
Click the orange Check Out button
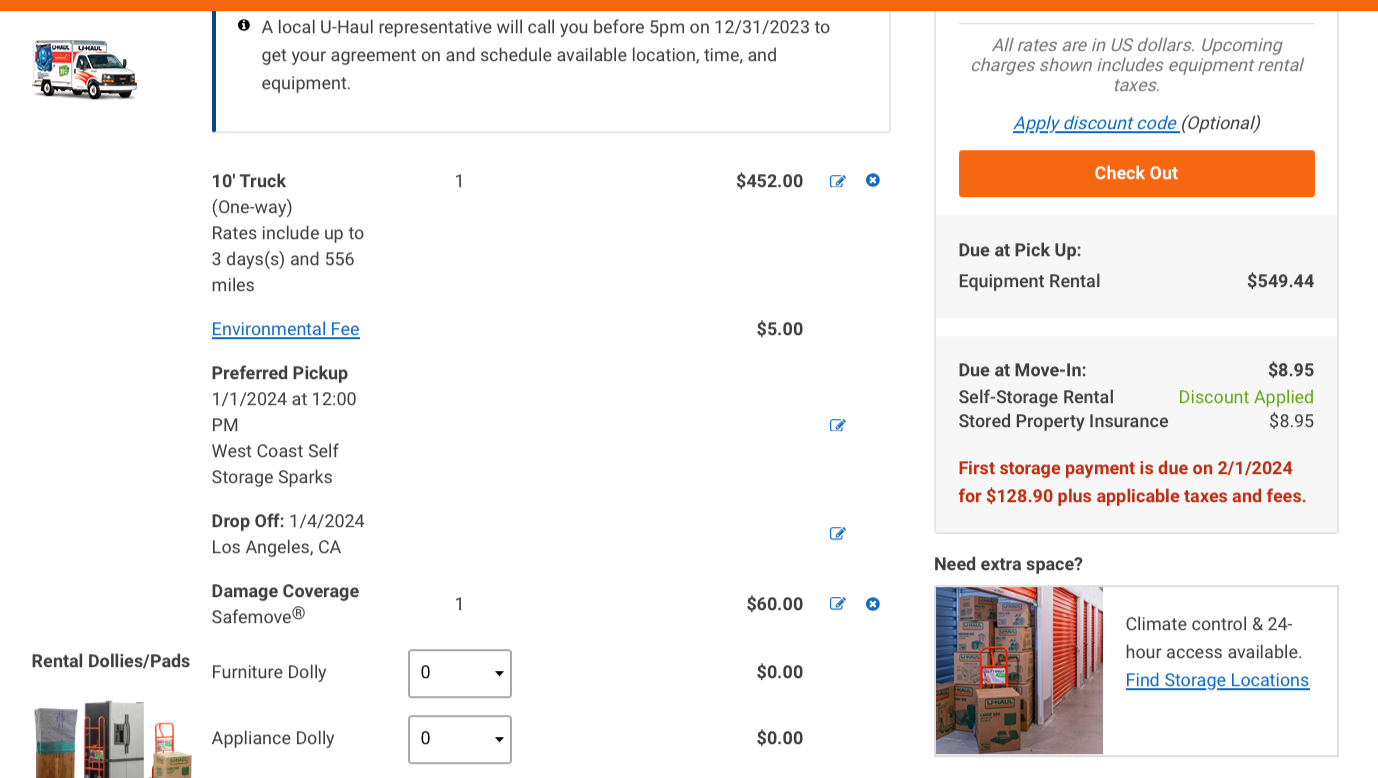tap(1136, 173)
